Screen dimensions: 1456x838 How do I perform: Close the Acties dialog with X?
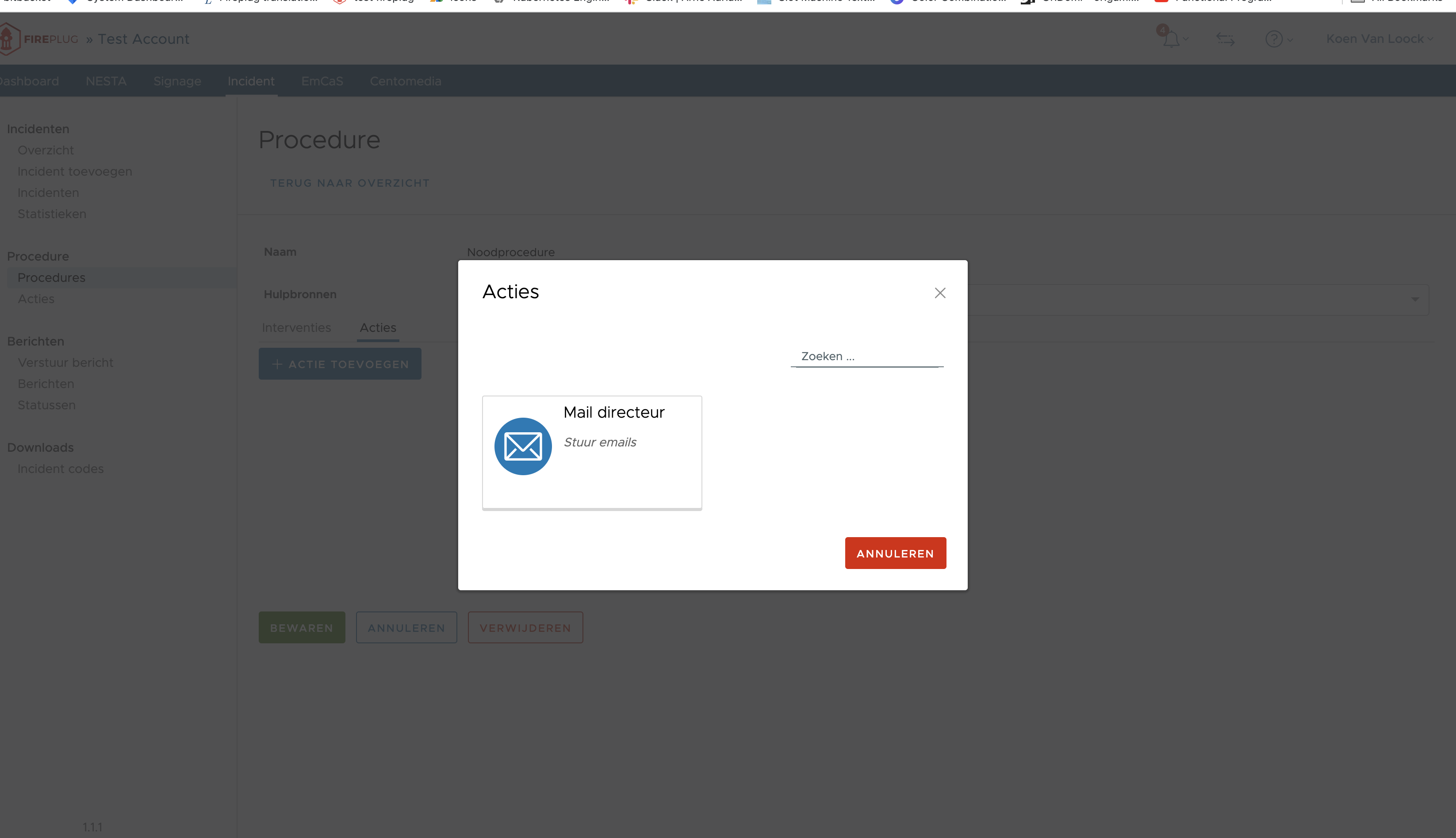(x=939, y=293)
